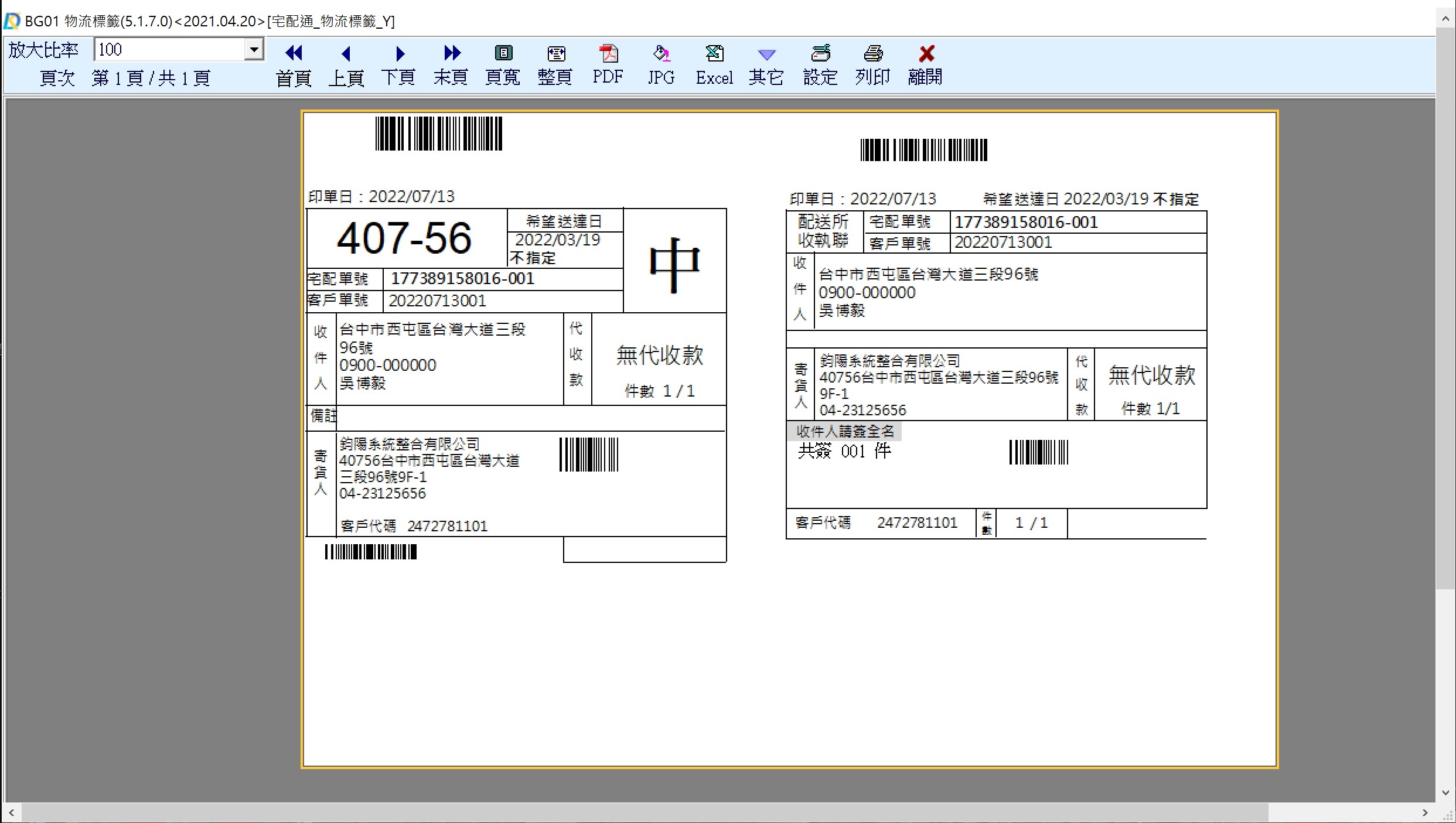
Task: Print the label (列印)
Action: point(872,65)
